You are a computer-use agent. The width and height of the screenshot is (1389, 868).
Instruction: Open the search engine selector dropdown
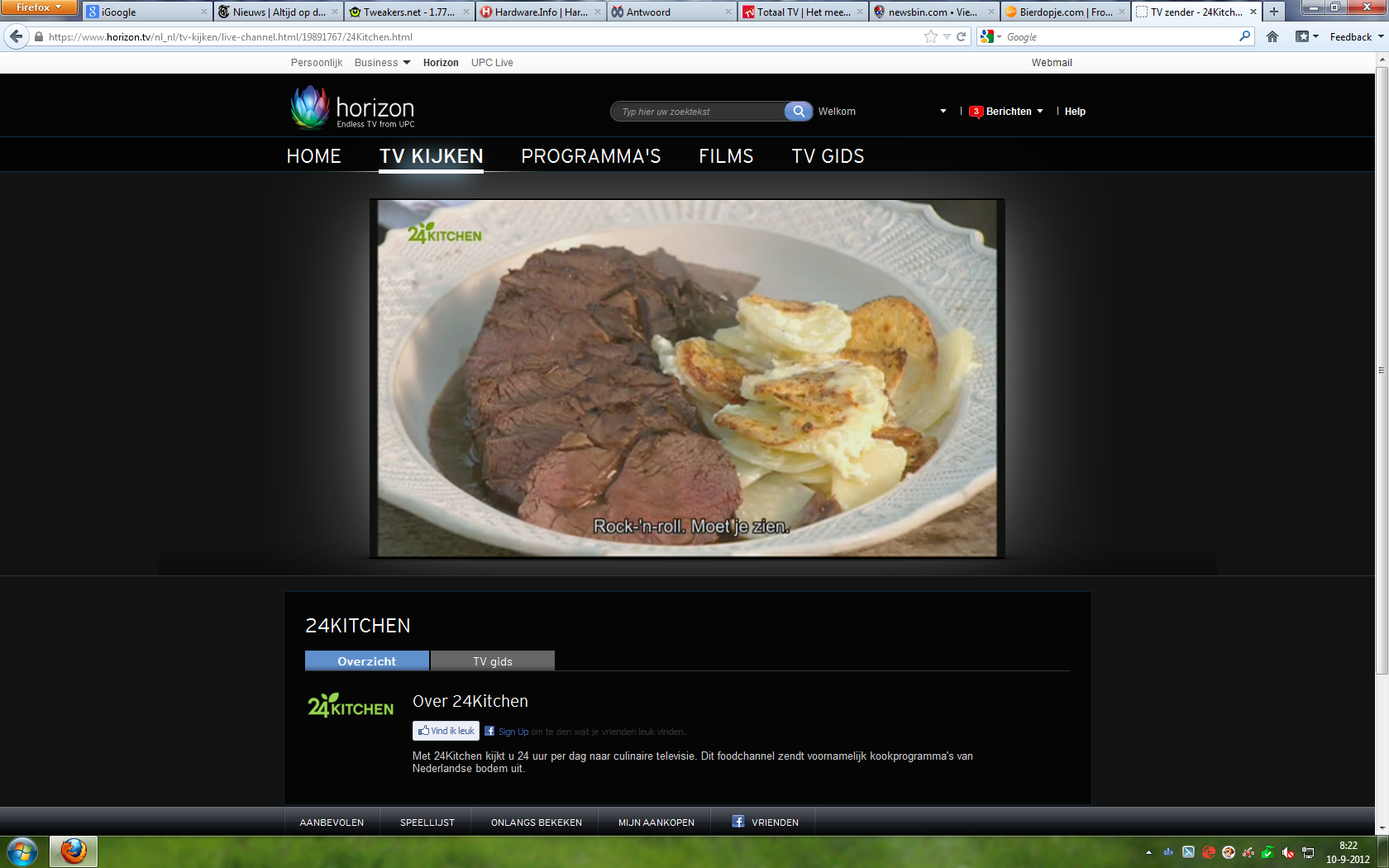pyautogui.click(x=990, y=36)
